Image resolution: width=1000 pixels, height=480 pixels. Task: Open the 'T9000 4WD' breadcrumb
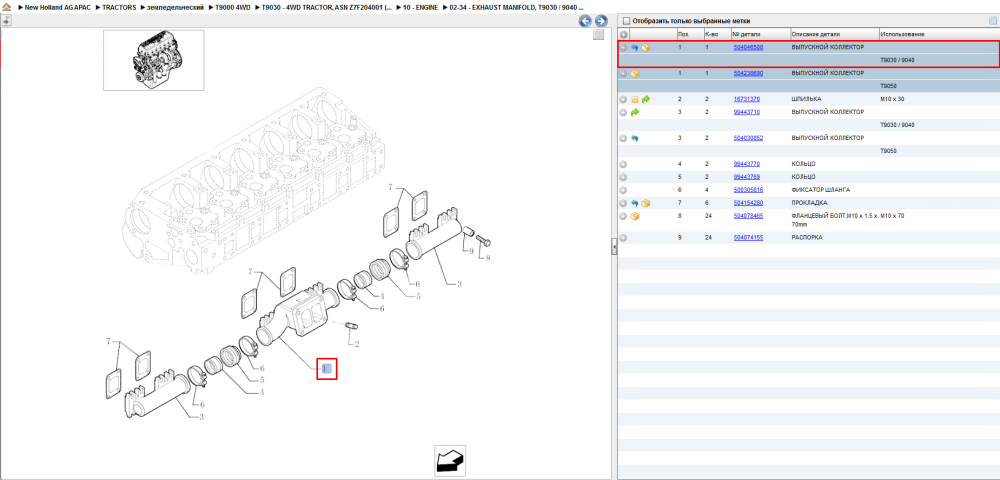pyautogui.click(x=233, y=7)
